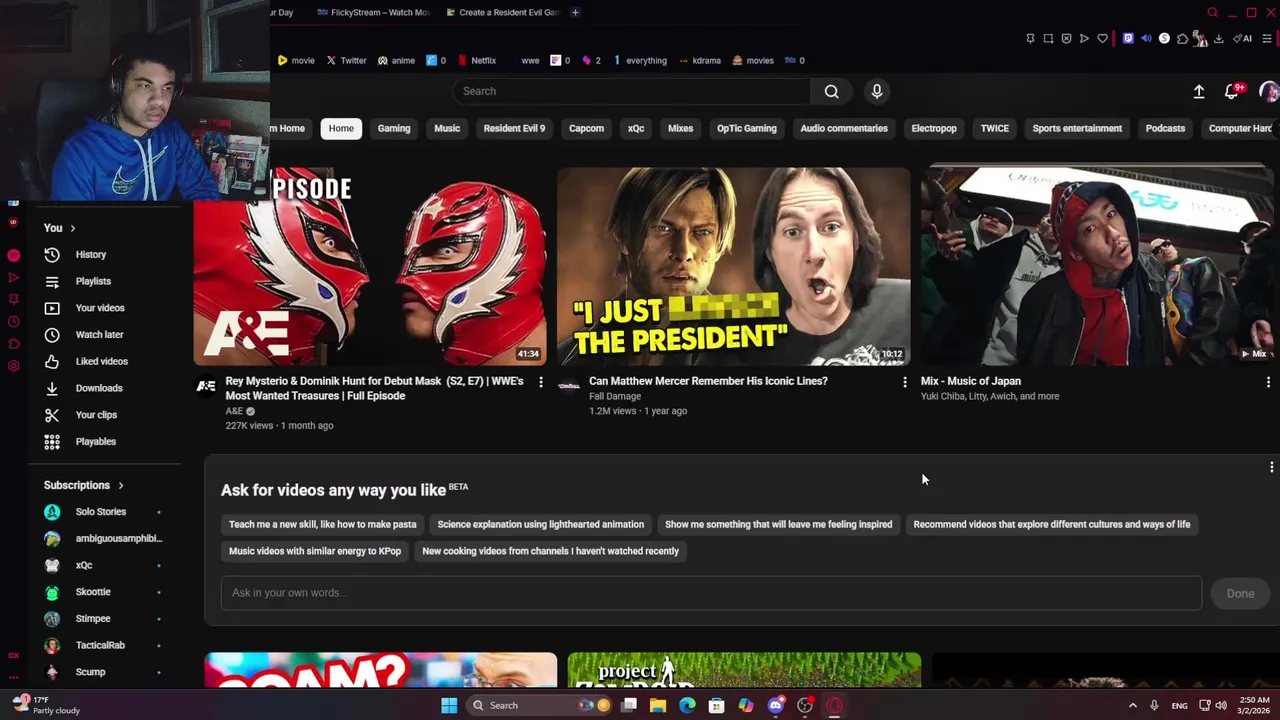Screen dimensions: 1280x720
Task: Play the Rey Mysterio masks thumbnail
Action: pos(370,266)
